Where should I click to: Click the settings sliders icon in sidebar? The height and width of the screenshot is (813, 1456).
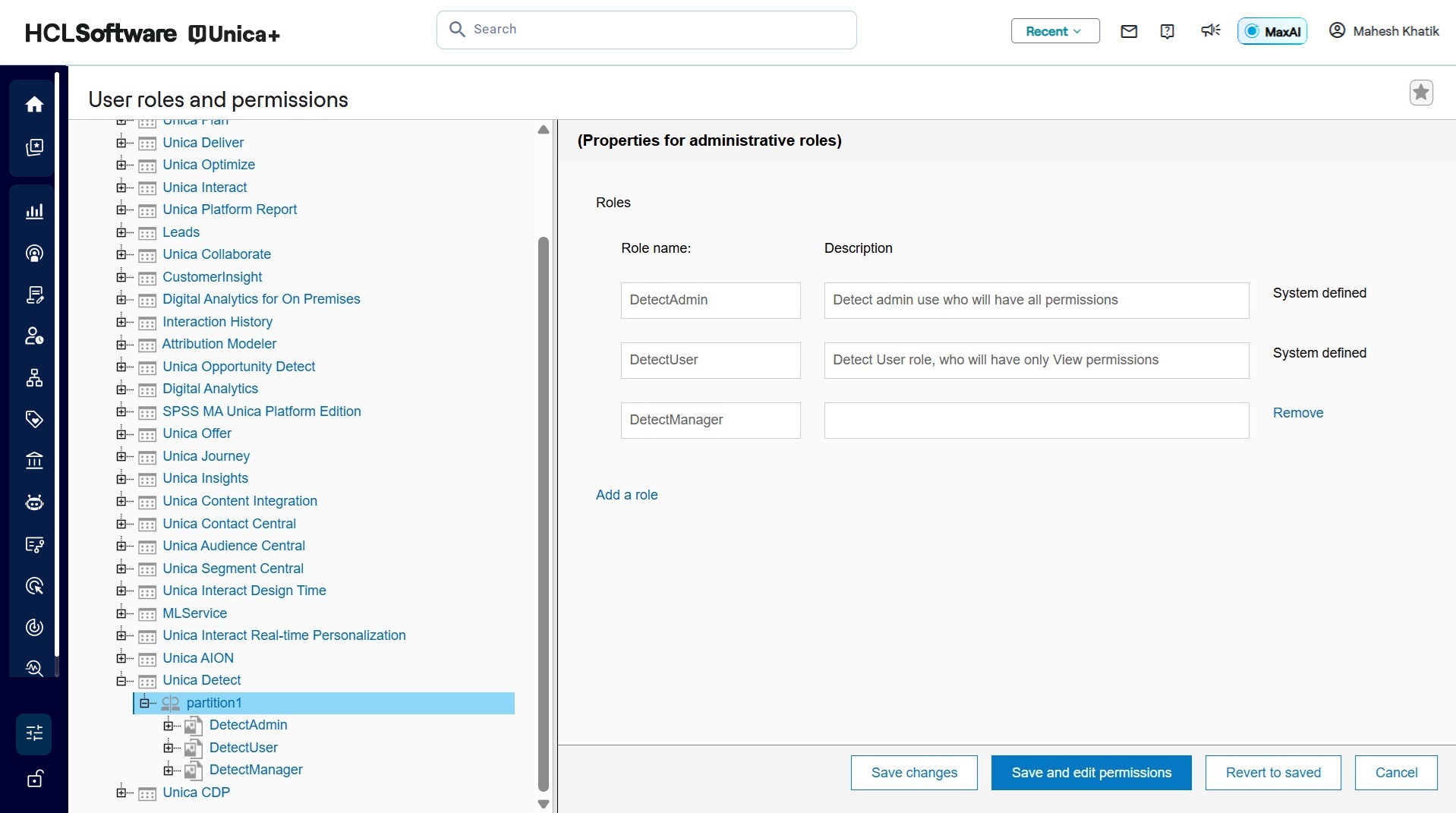(x=34, y=733)
